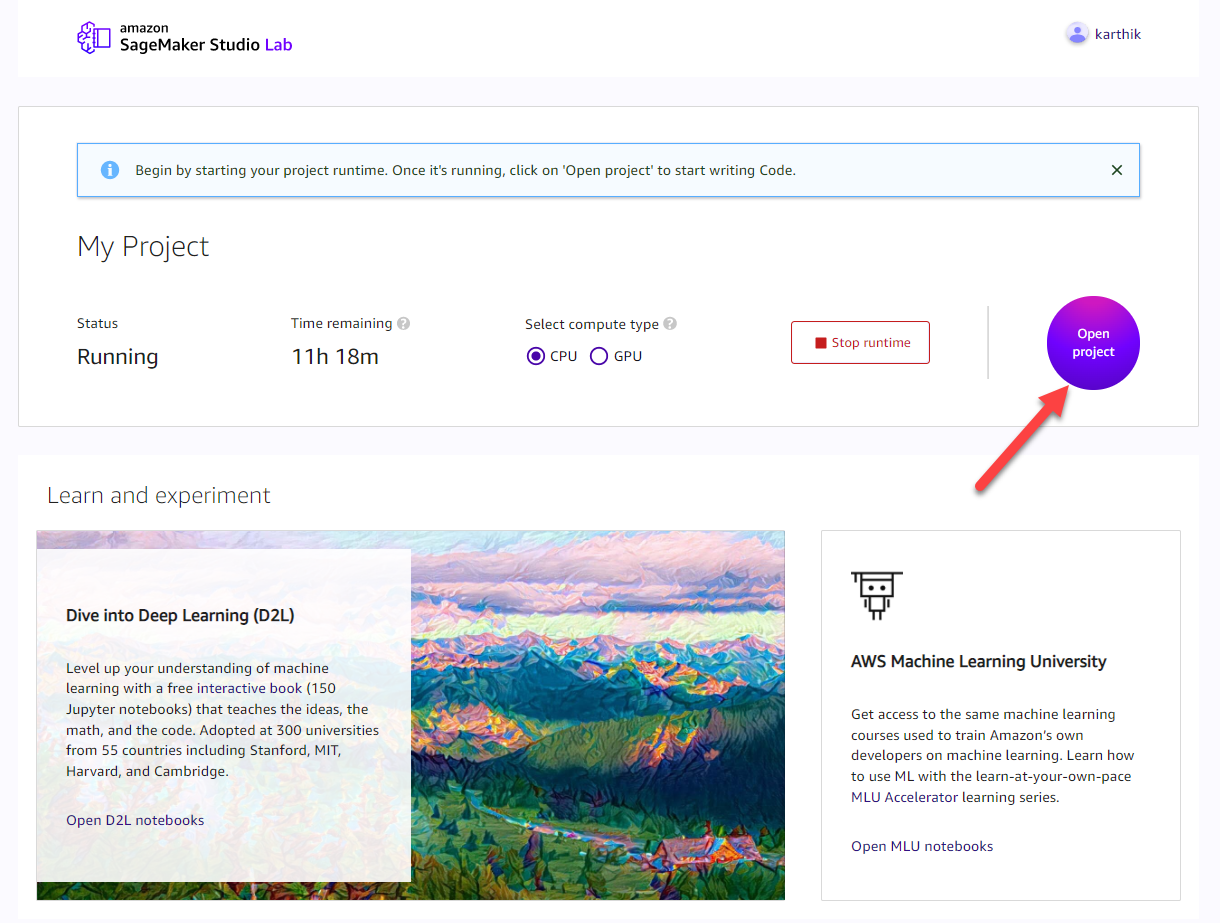Click the help icon beside Select compute type
1220x923 pixels.
point(670,324)
